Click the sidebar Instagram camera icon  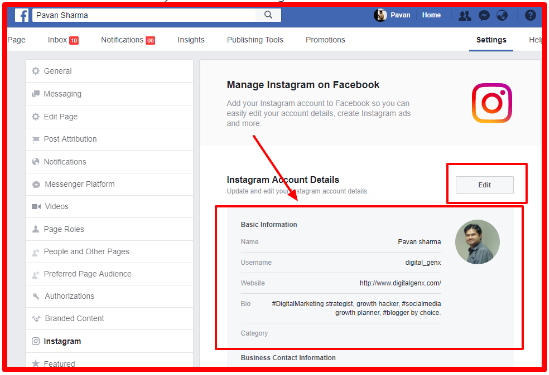(36, 341)
